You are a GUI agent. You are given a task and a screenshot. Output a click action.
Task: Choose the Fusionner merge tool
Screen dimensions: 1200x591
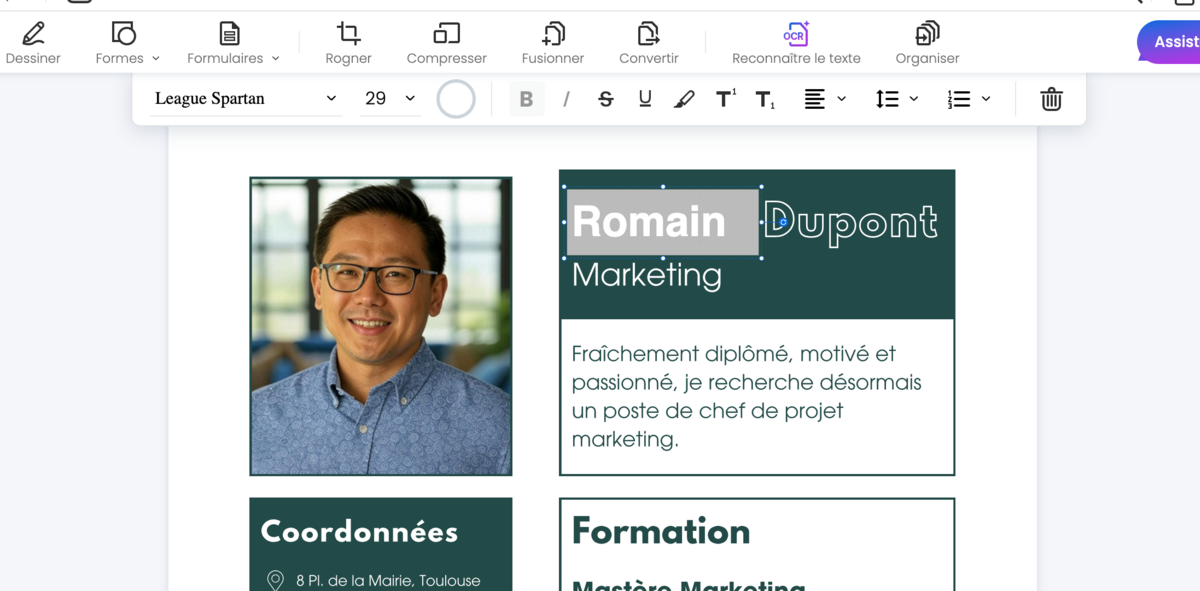coord(553,43)
